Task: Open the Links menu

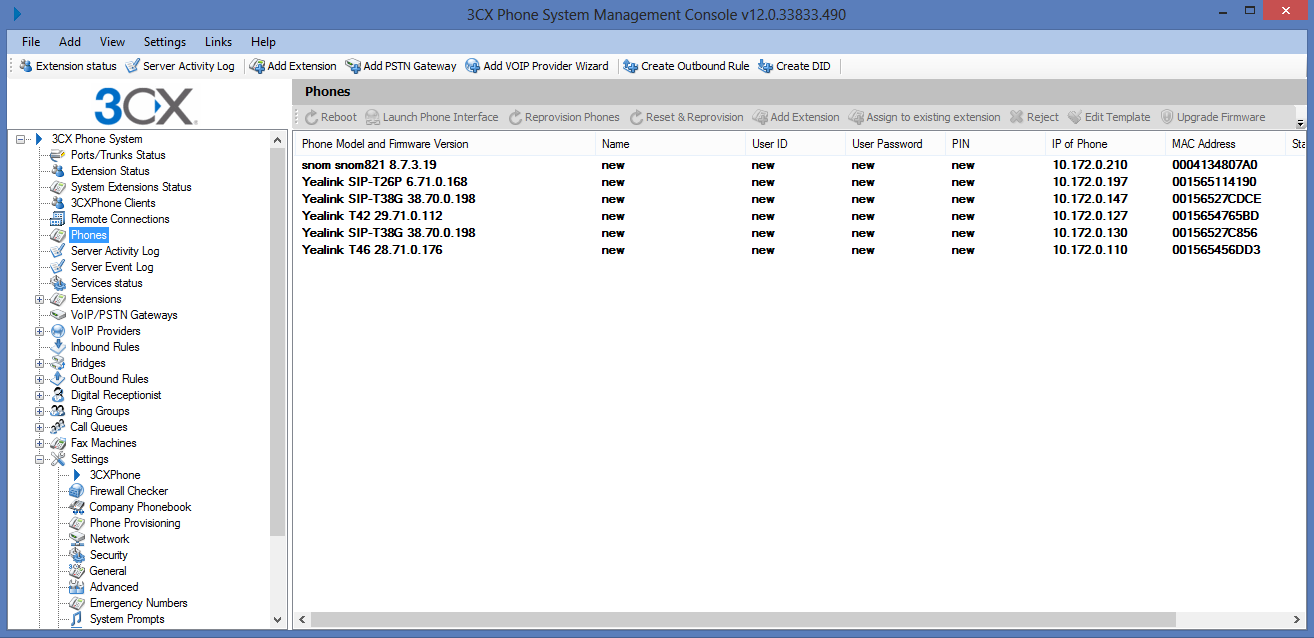Action: pyautogui.click(x=218, y=42)
